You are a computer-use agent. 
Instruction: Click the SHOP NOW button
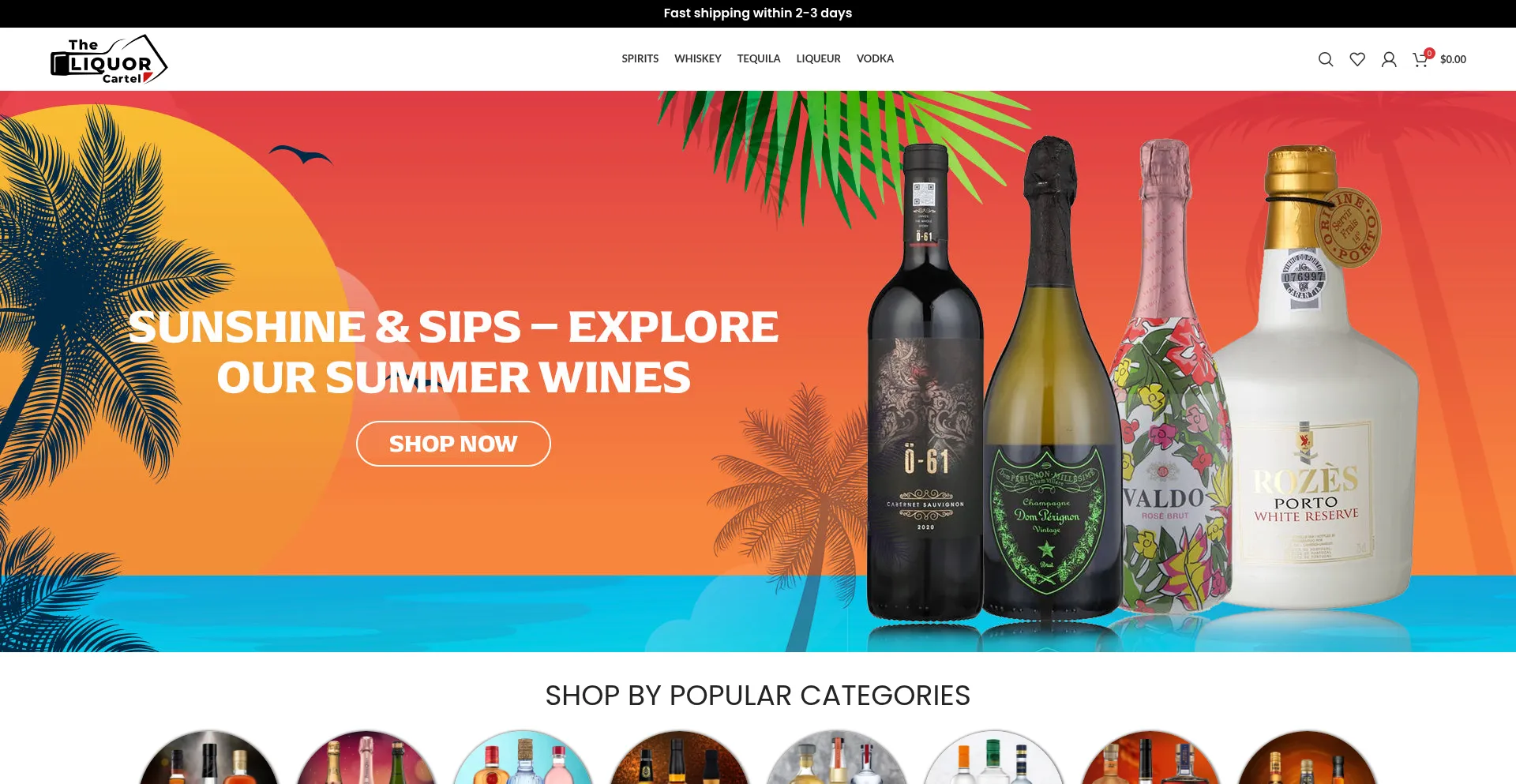[453, 444]
